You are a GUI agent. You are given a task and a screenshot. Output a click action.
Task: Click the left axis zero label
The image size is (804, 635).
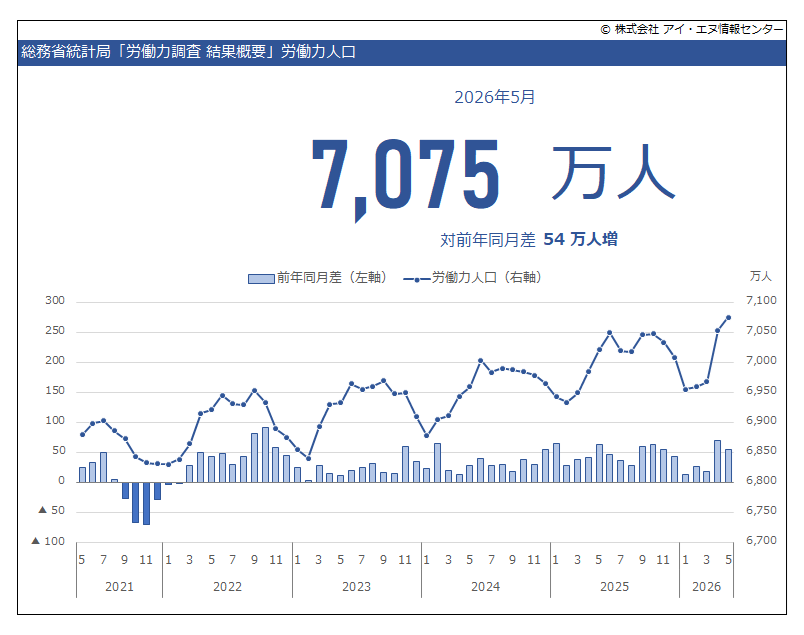[62, 481]
